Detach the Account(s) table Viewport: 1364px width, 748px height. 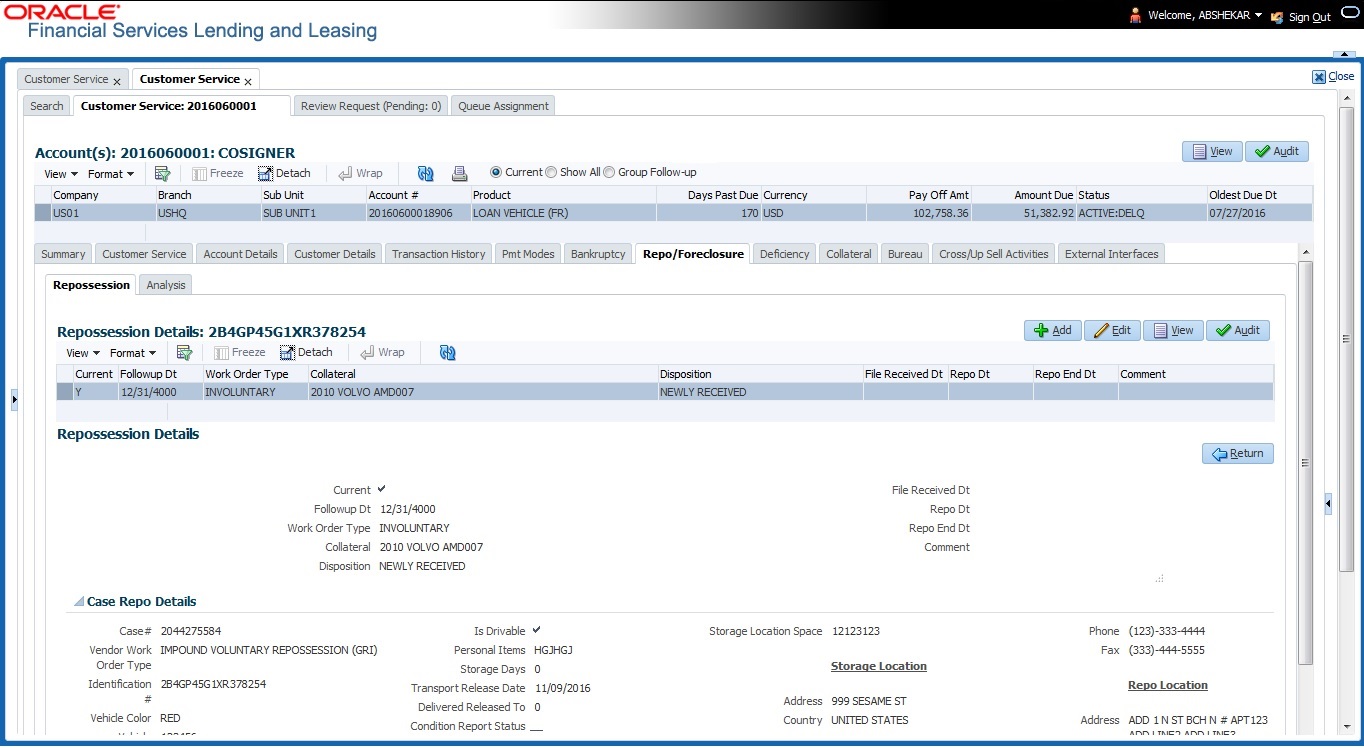point(284,173)
